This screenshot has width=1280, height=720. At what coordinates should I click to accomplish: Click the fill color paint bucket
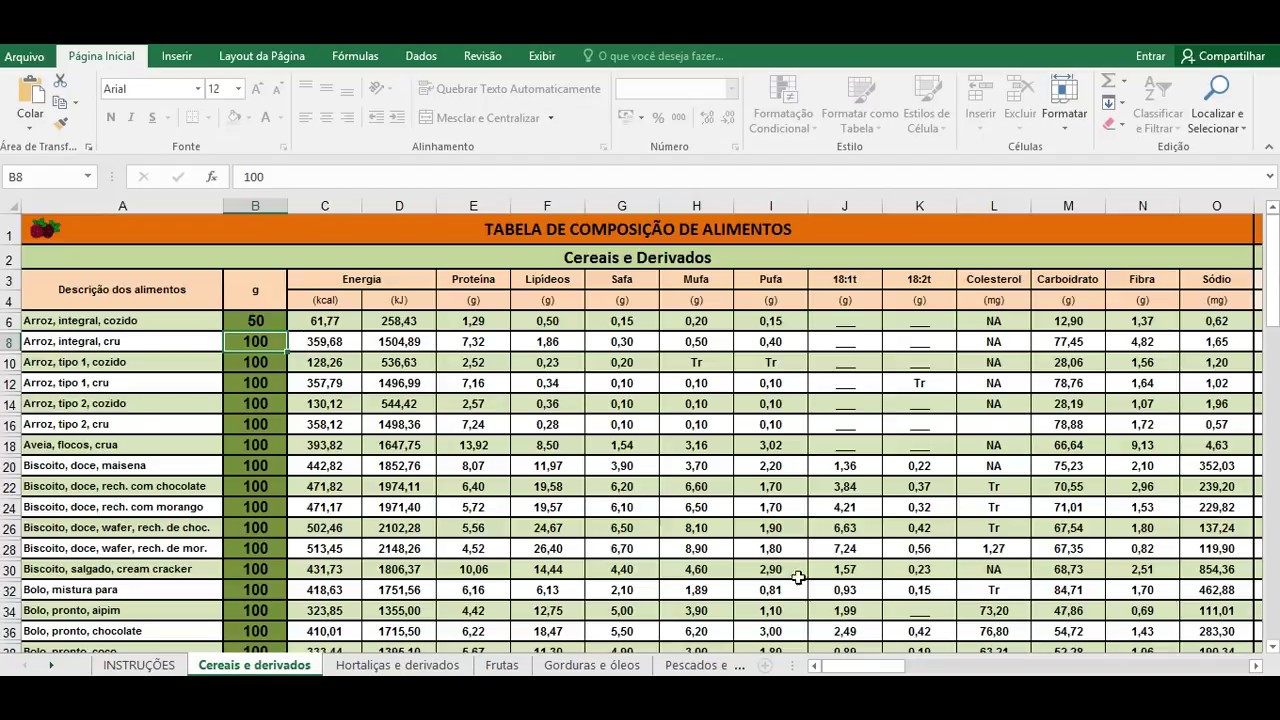pos(234,118)
